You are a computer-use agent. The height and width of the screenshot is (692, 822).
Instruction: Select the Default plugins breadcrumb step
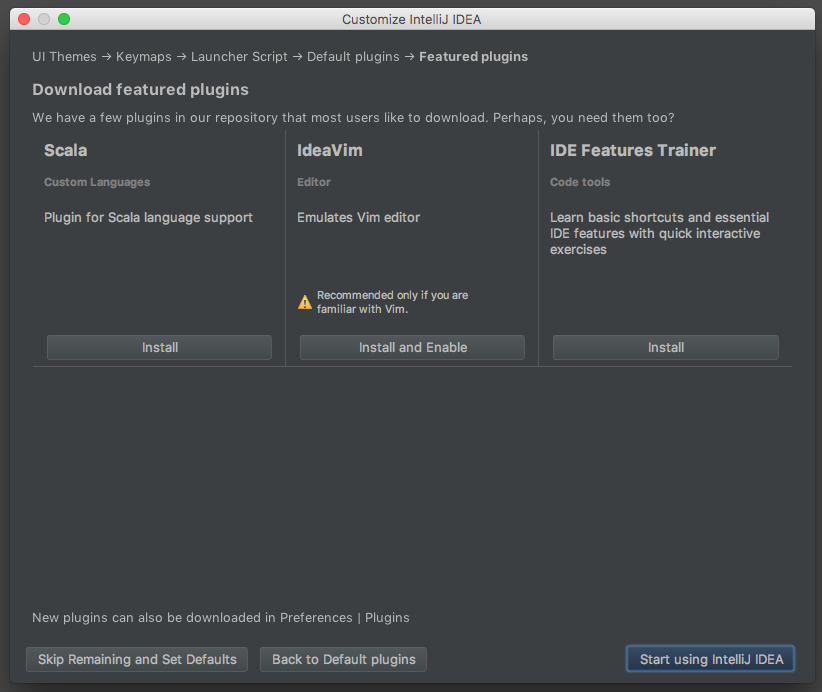click(x=353, y=57)
